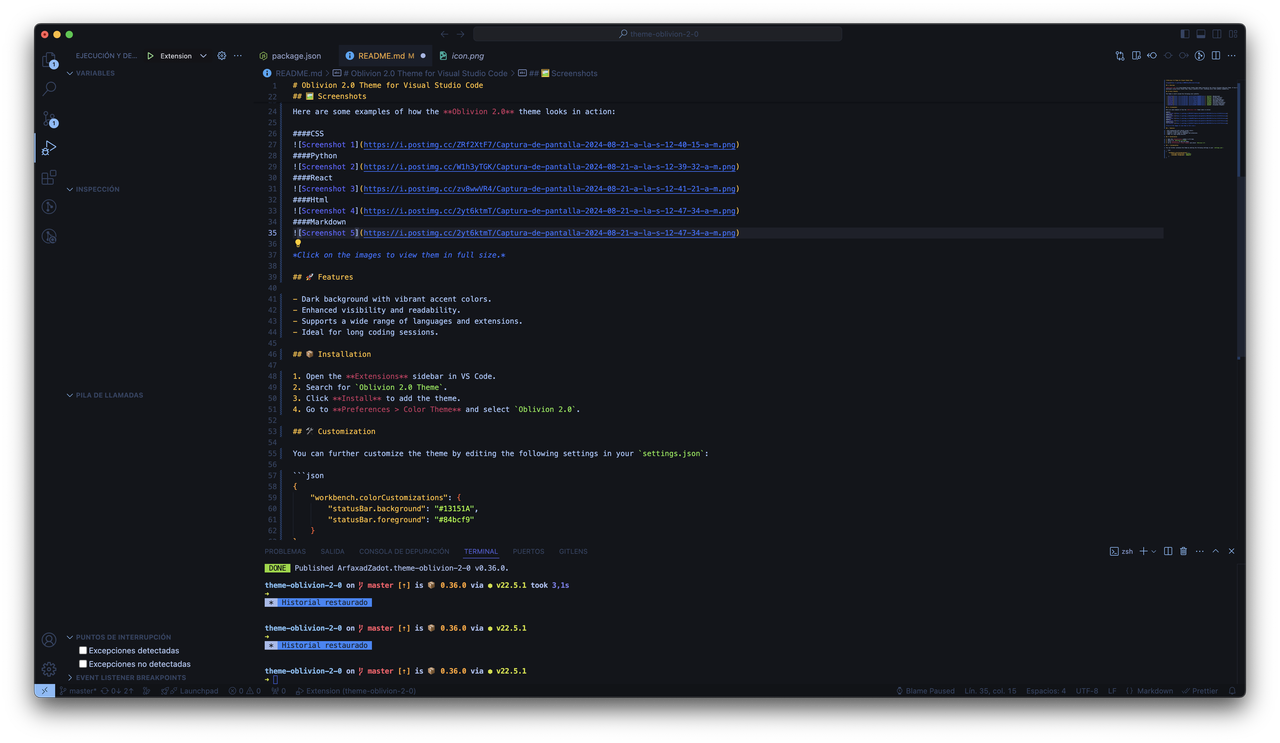Open the Explorer view in activity bar
Viewport: 1280px width, 743px height.
(x=49, y=60)
